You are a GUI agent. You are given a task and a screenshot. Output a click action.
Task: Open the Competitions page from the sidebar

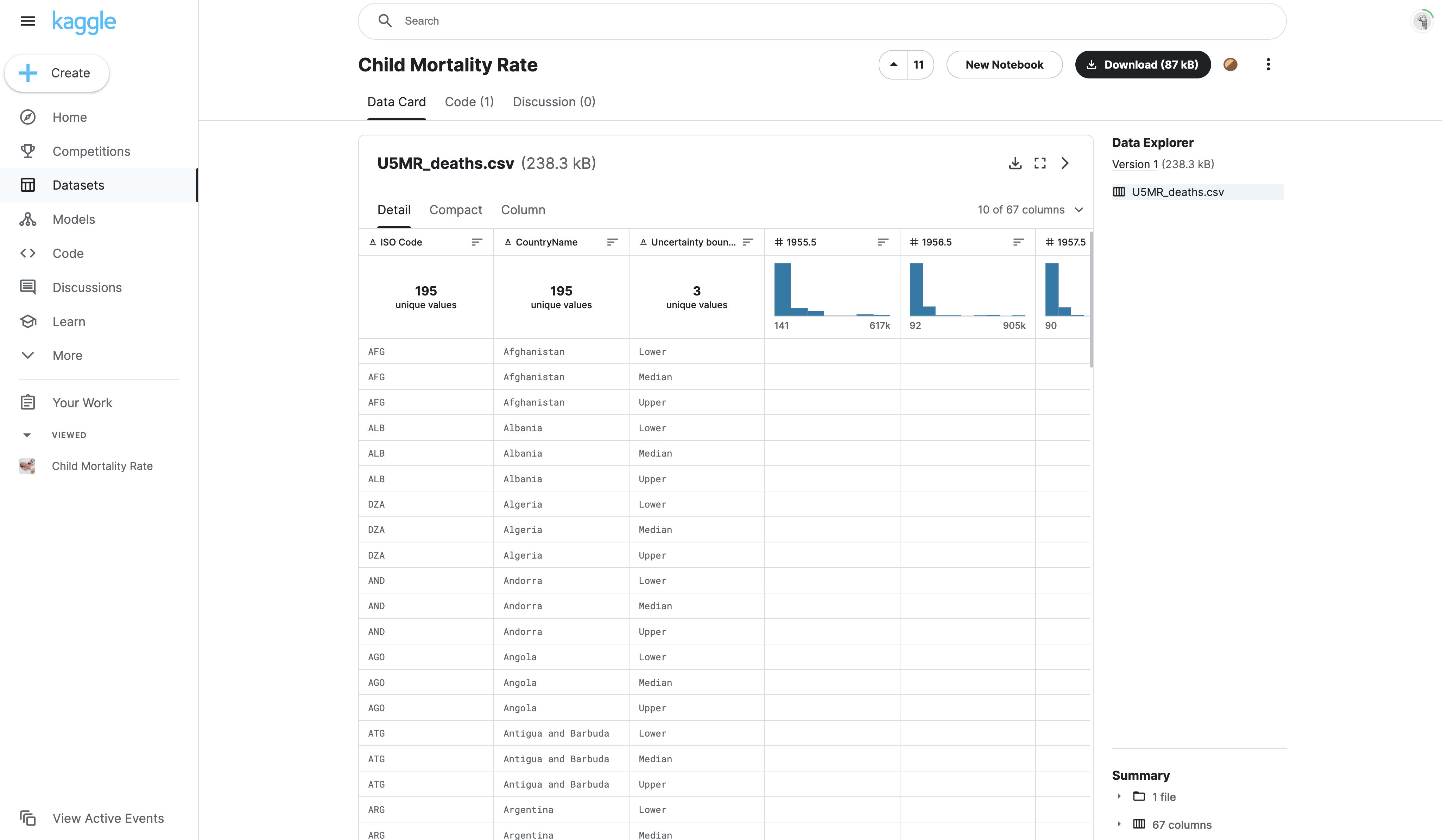[91, 151]
